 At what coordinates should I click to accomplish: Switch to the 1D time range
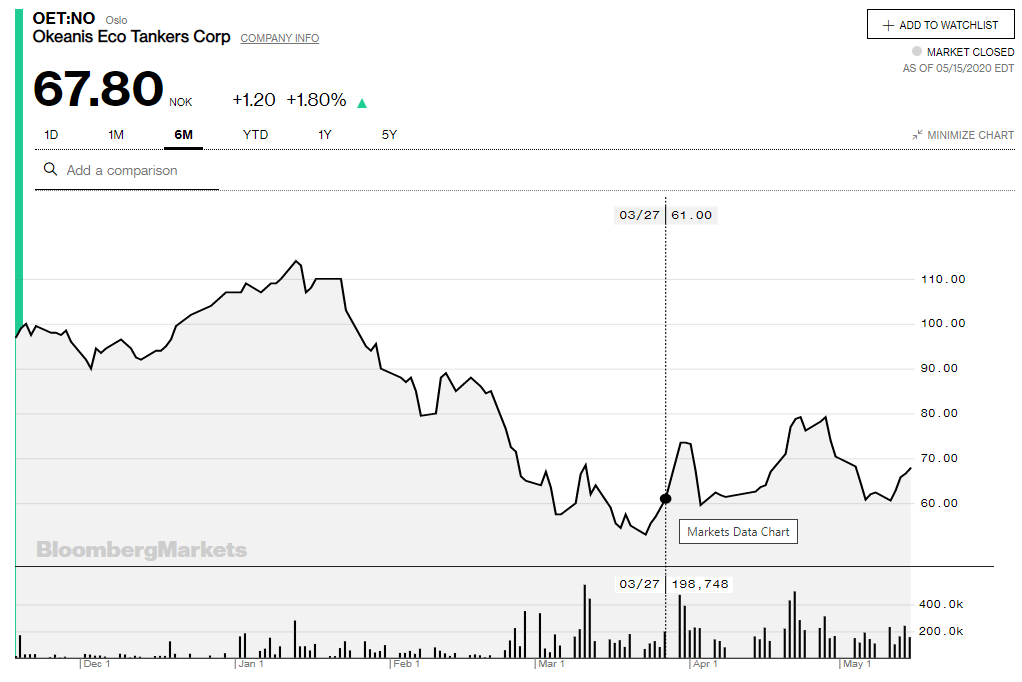click(x=51, y=134)
